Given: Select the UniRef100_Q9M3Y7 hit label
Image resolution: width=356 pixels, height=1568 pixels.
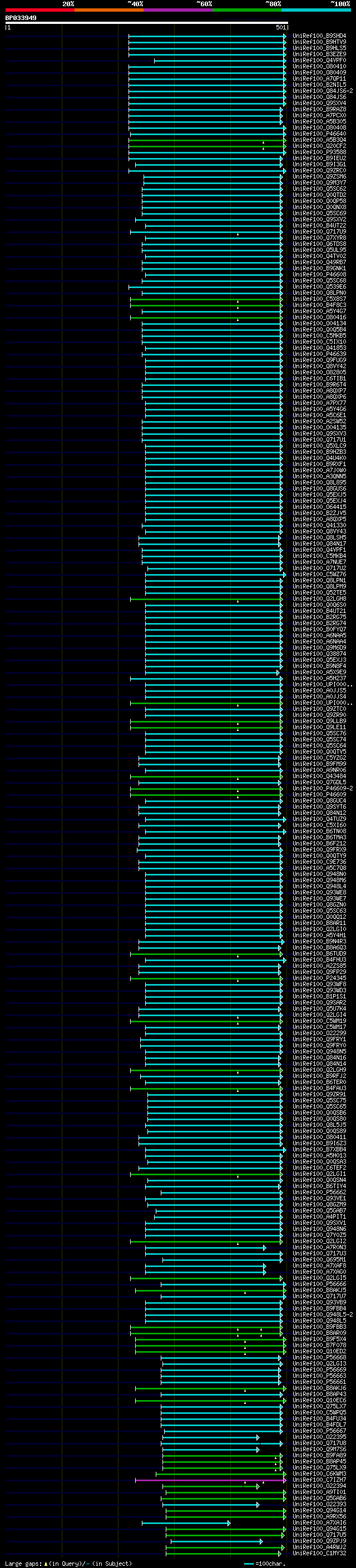Looking at the screenshot, I should point(319,182).
